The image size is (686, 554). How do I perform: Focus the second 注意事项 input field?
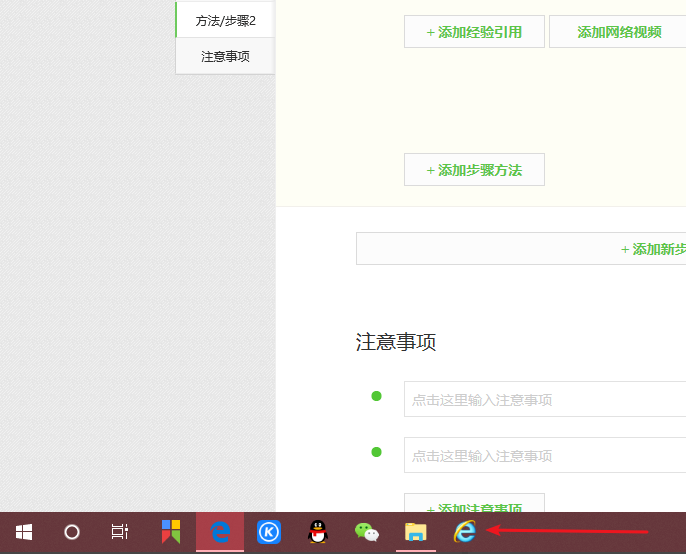click(545, 456)
